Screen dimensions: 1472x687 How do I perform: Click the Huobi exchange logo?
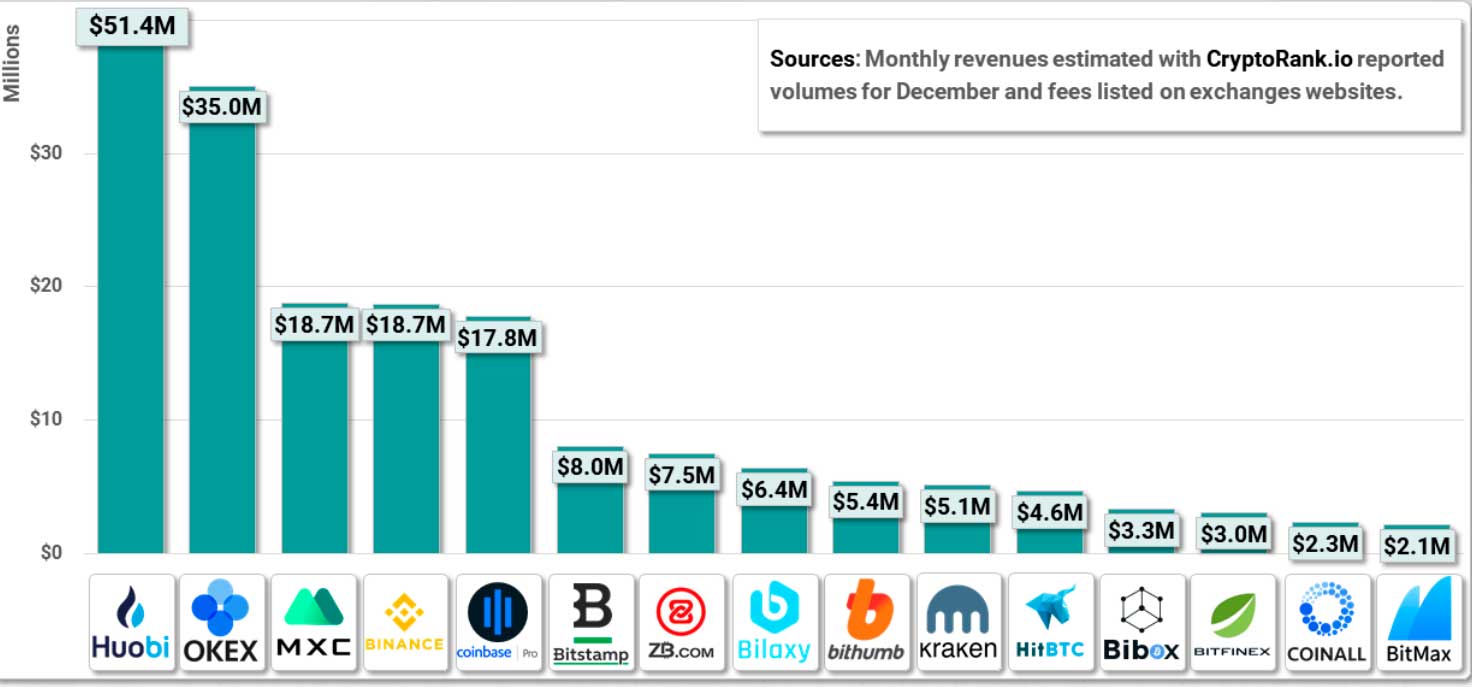click(x=131, y=621)
